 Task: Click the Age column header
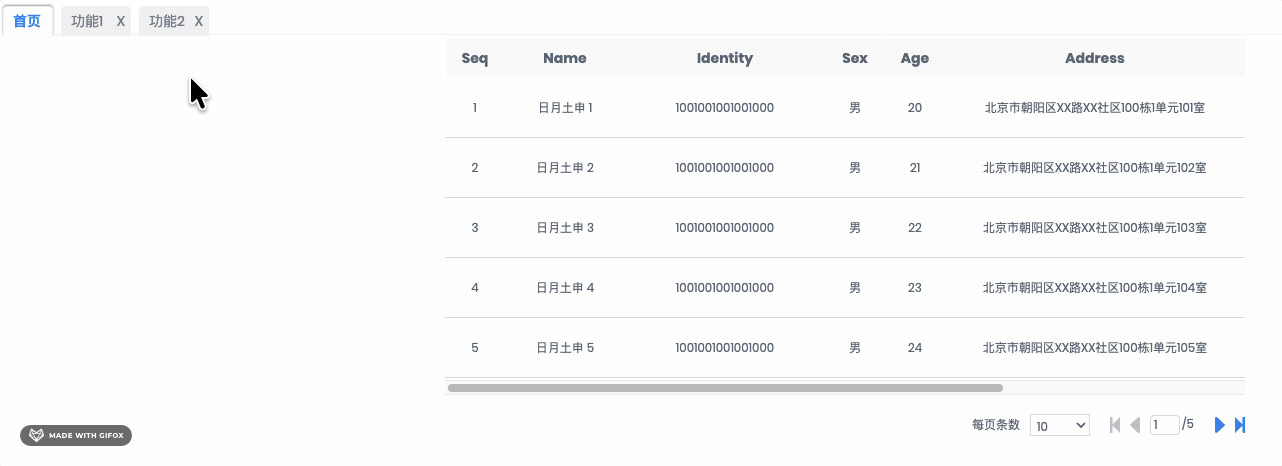tap(915, 58)
